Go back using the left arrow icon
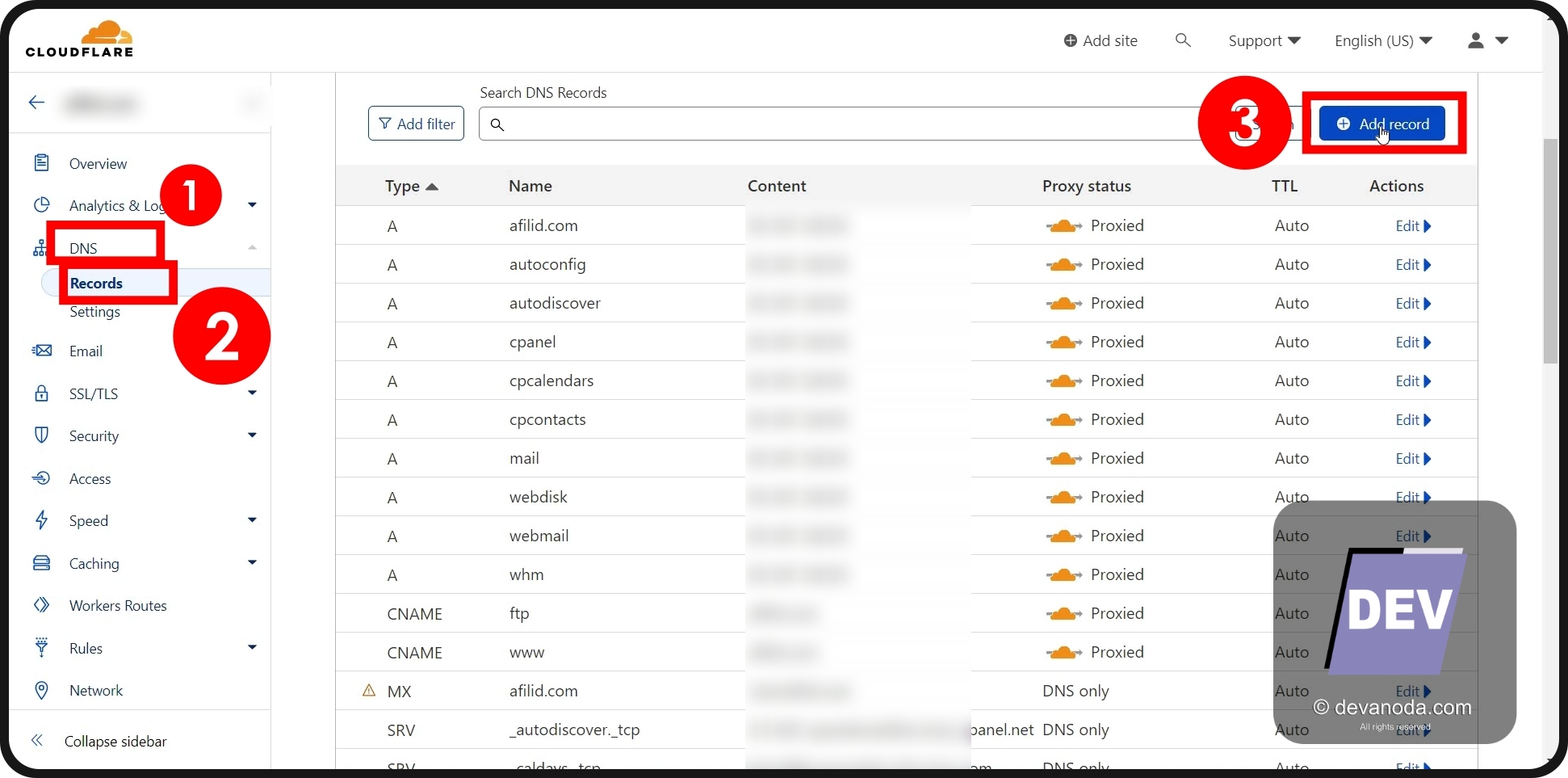Viewport: 1568px width, 778px height. [36, 102]
